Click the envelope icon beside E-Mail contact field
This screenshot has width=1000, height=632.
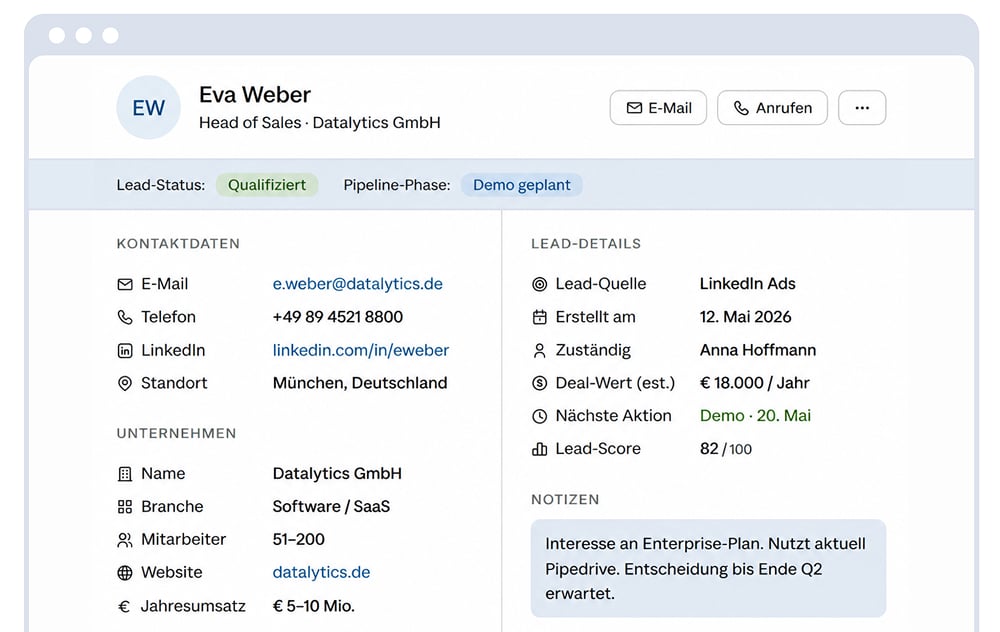125,284
